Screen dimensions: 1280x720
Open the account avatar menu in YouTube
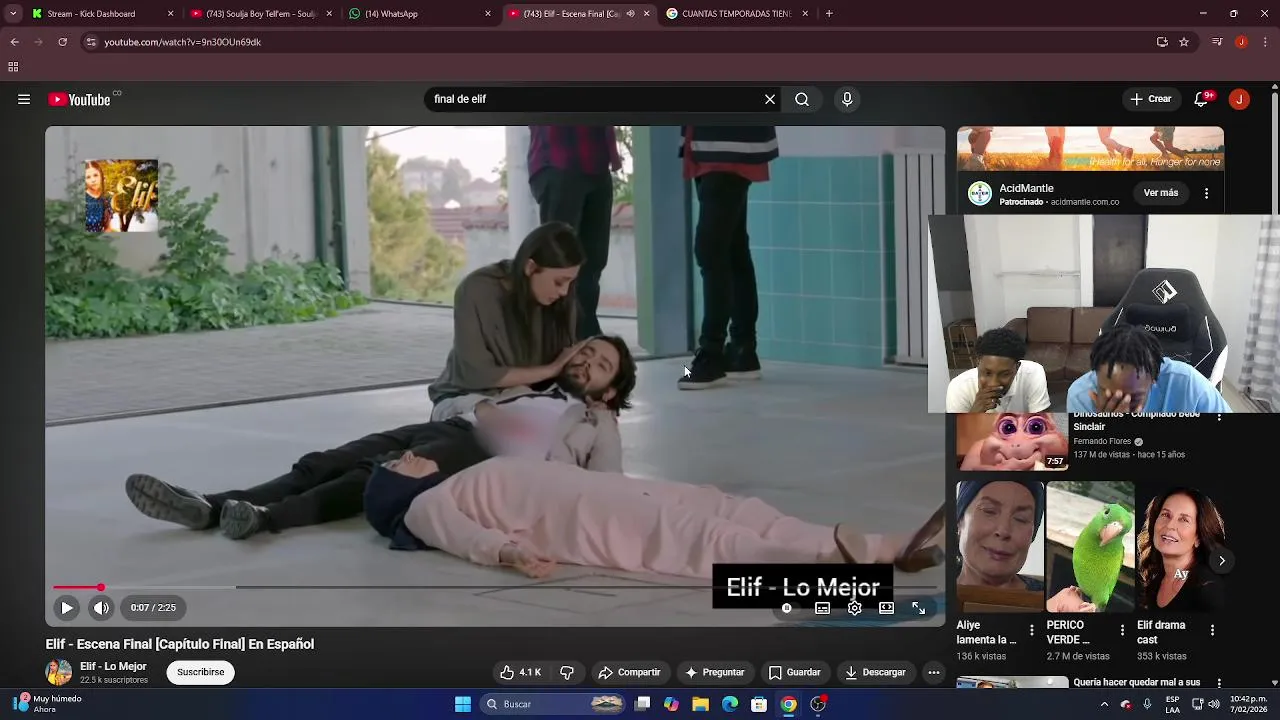(x=1239, y=99)
